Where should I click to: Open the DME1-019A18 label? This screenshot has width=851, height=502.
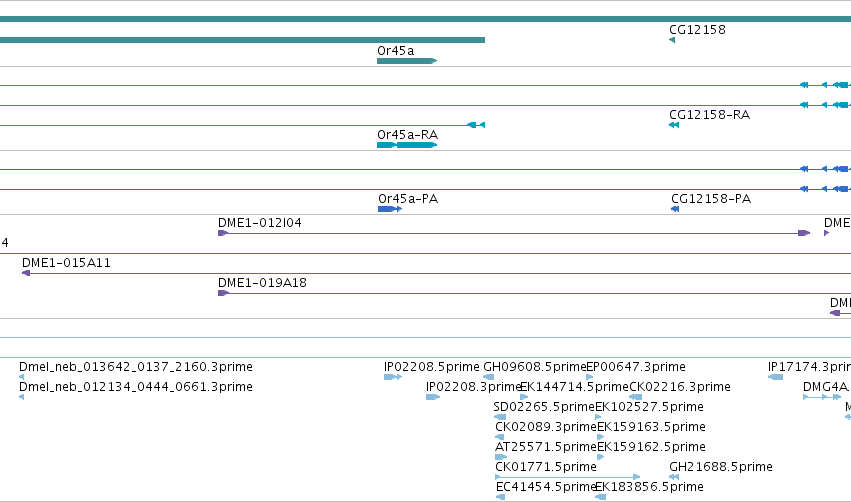click(x=262, y=283)
